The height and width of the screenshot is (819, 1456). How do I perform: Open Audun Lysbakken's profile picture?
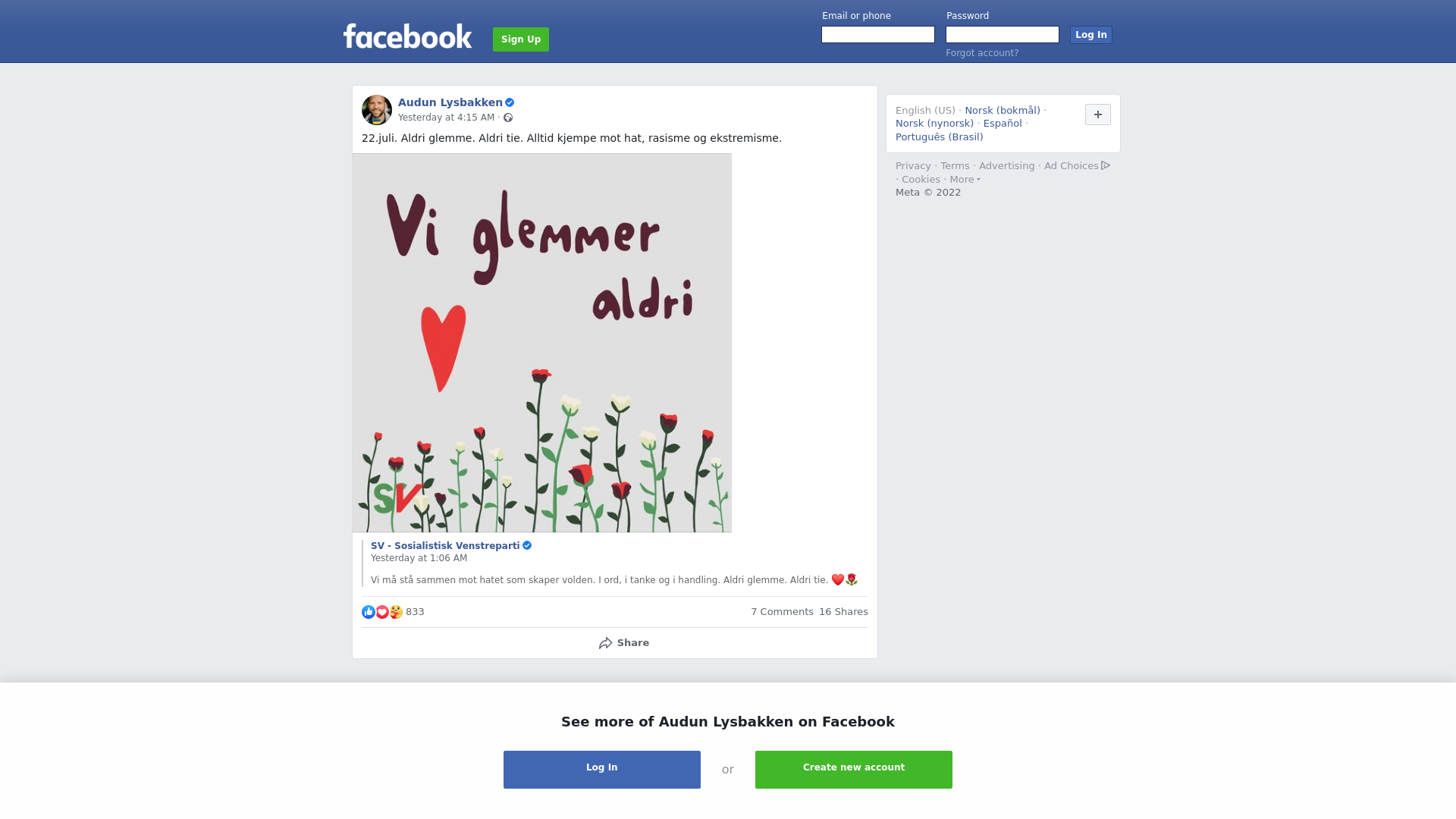[x=377, y=110]
